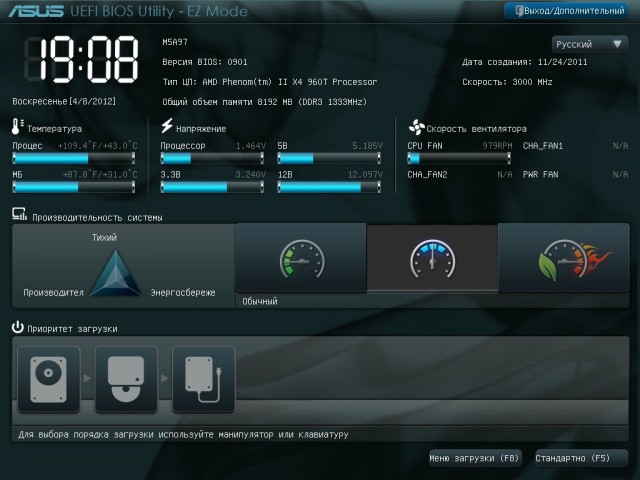Click Скорость: 3000 MHz text
640x480 pixels.
click(x=507, y=82)
